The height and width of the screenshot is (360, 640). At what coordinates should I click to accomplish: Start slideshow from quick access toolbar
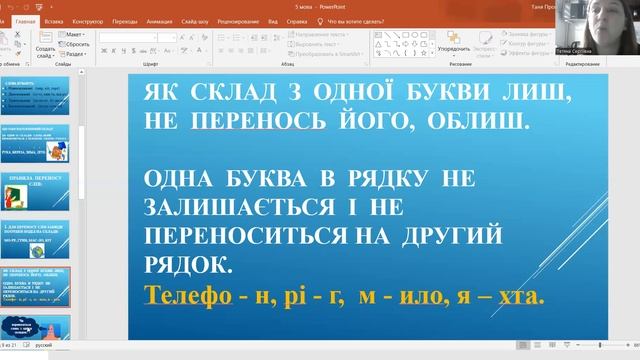[x=39, y=7]
